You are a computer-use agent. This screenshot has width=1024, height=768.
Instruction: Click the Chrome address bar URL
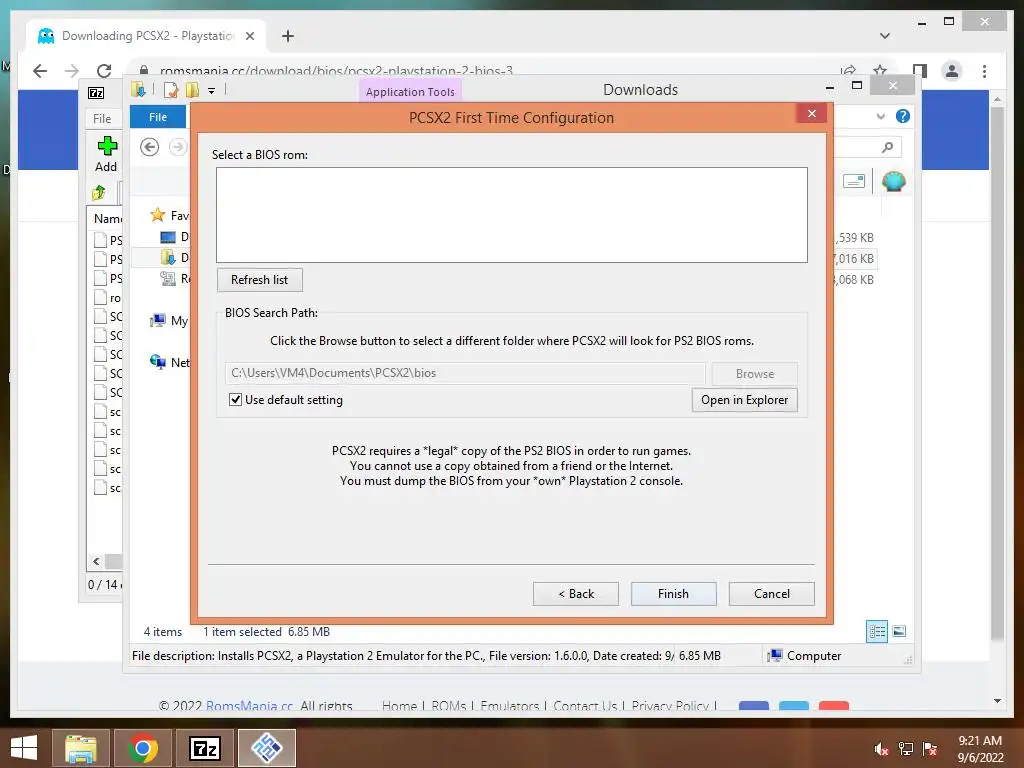point(336,71)
